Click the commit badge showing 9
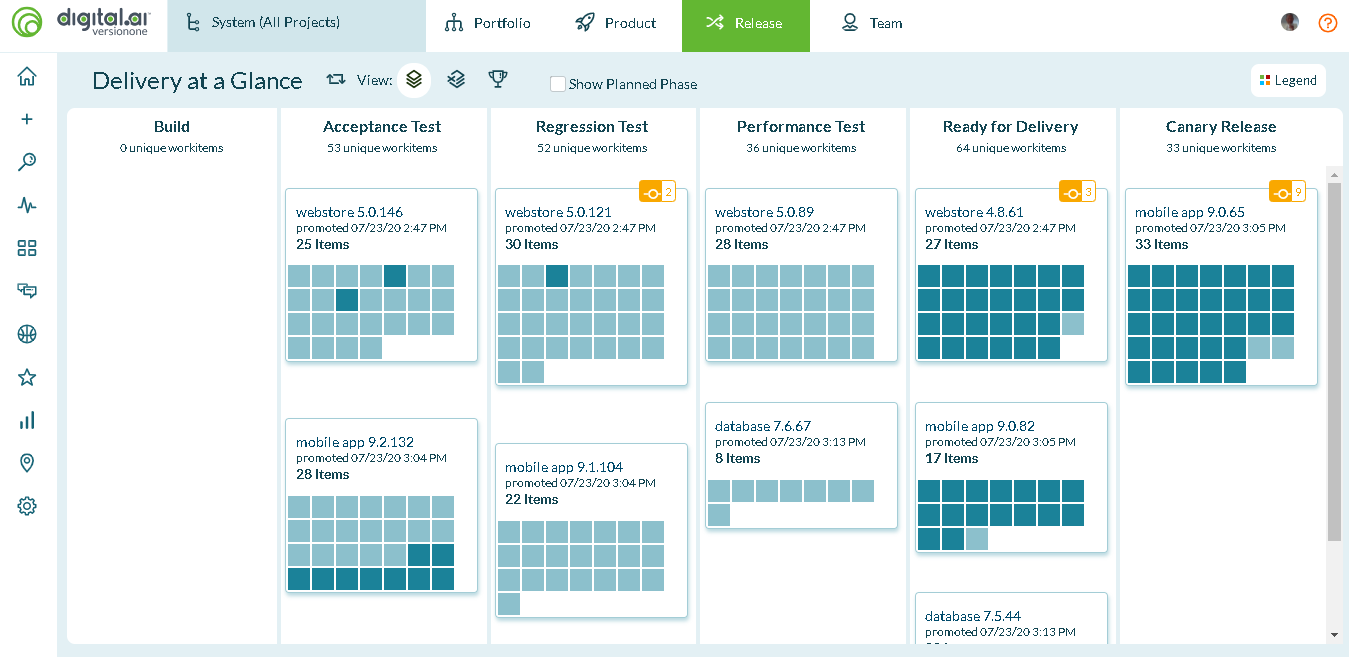 pos(1288,190)
